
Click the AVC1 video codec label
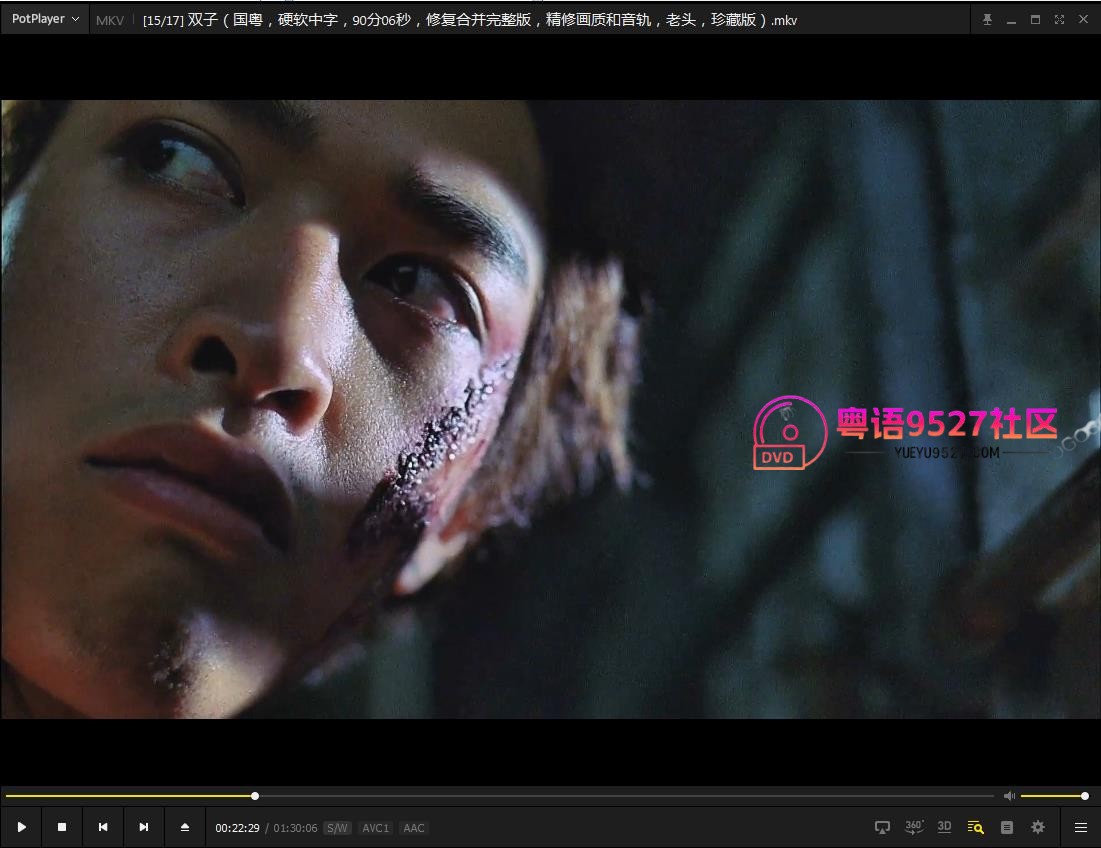(x=376, y=828)
